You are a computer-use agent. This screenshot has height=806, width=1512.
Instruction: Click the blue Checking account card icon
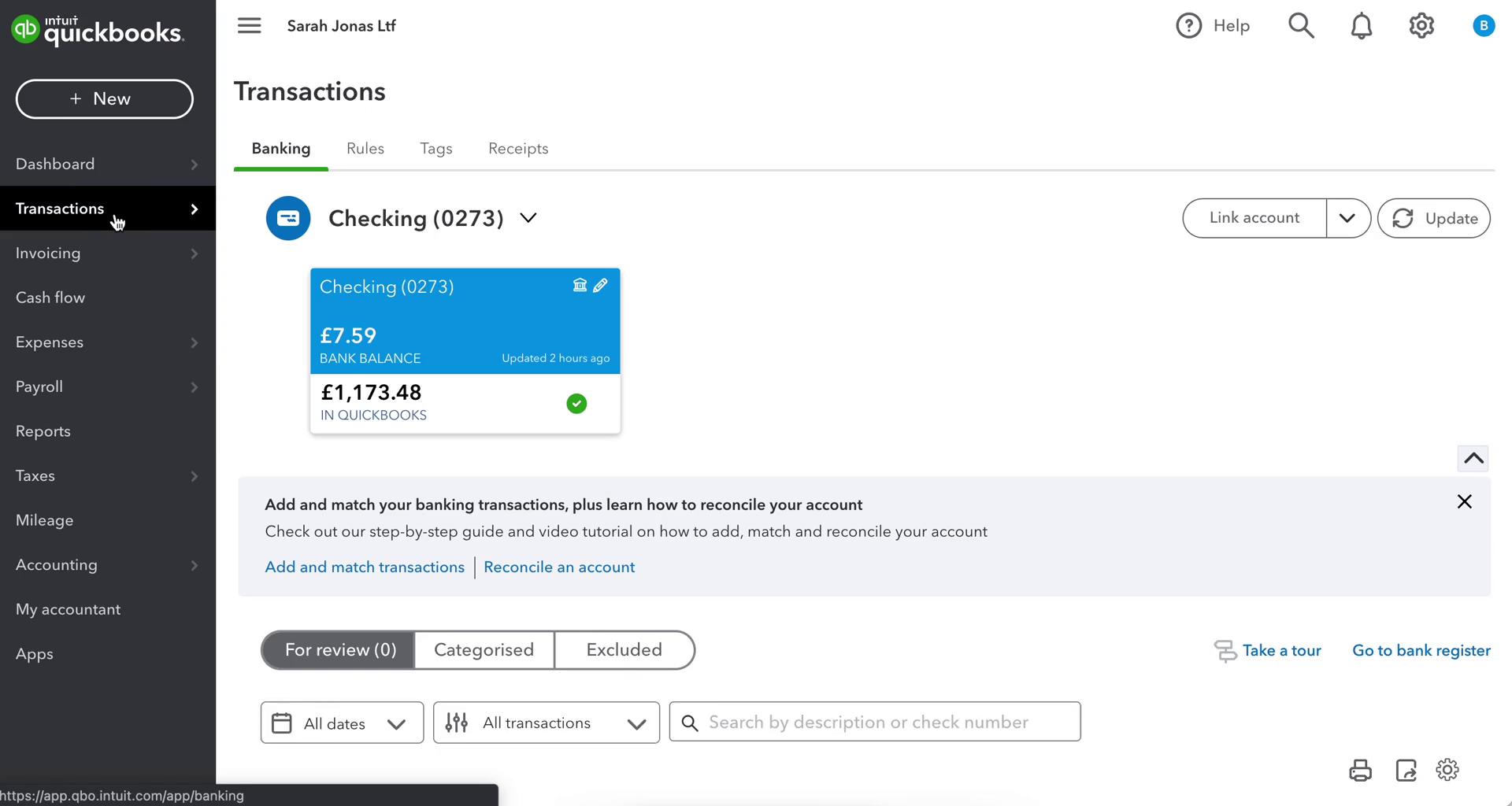[x=288, y=218]
